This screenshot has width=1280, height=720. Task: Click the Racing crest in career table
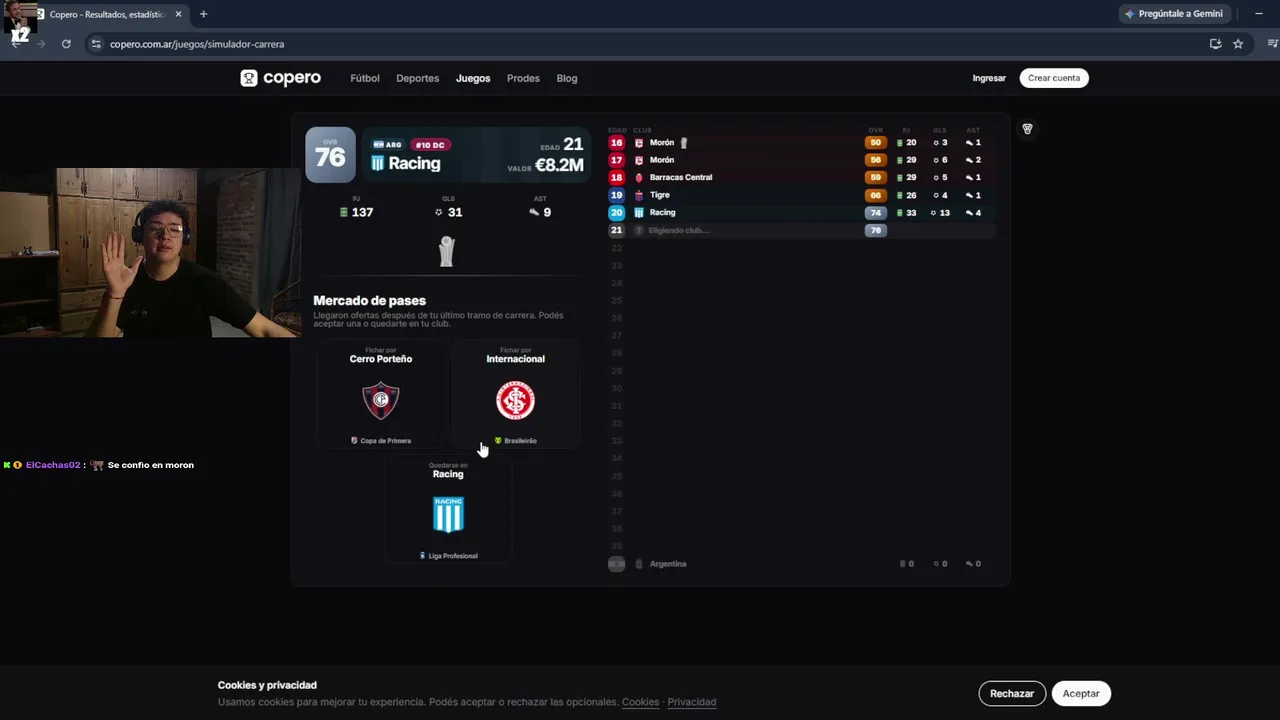coord(639,213)
